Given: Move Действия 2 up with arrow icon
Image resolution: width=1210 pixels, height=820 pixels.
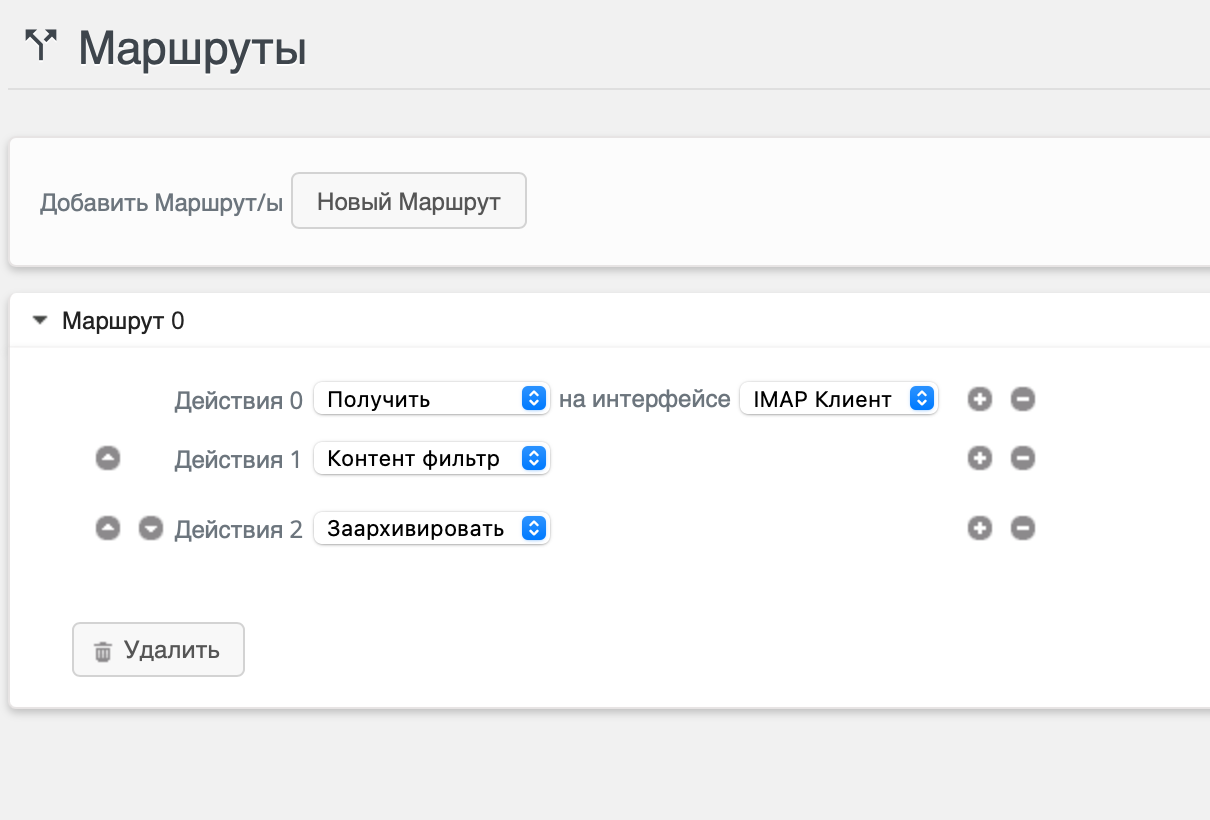Looking at the screenshot, I should (108, 528).
